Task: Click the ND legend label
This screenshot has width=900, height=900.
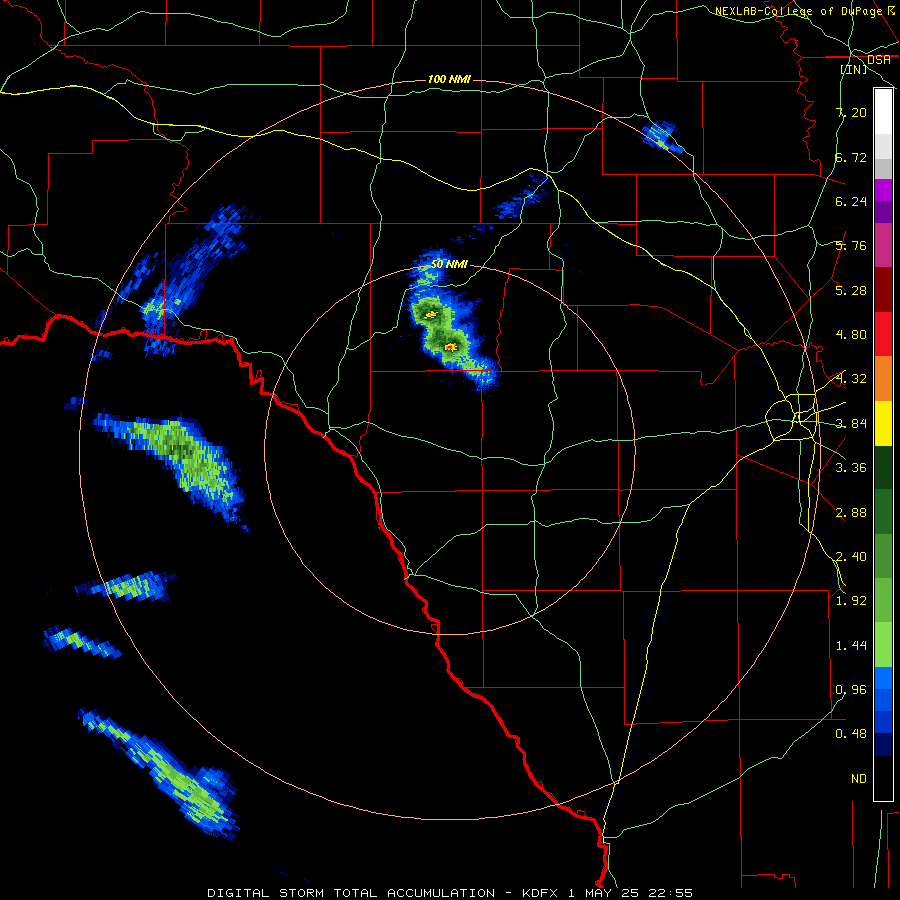Action: (859, 779)
